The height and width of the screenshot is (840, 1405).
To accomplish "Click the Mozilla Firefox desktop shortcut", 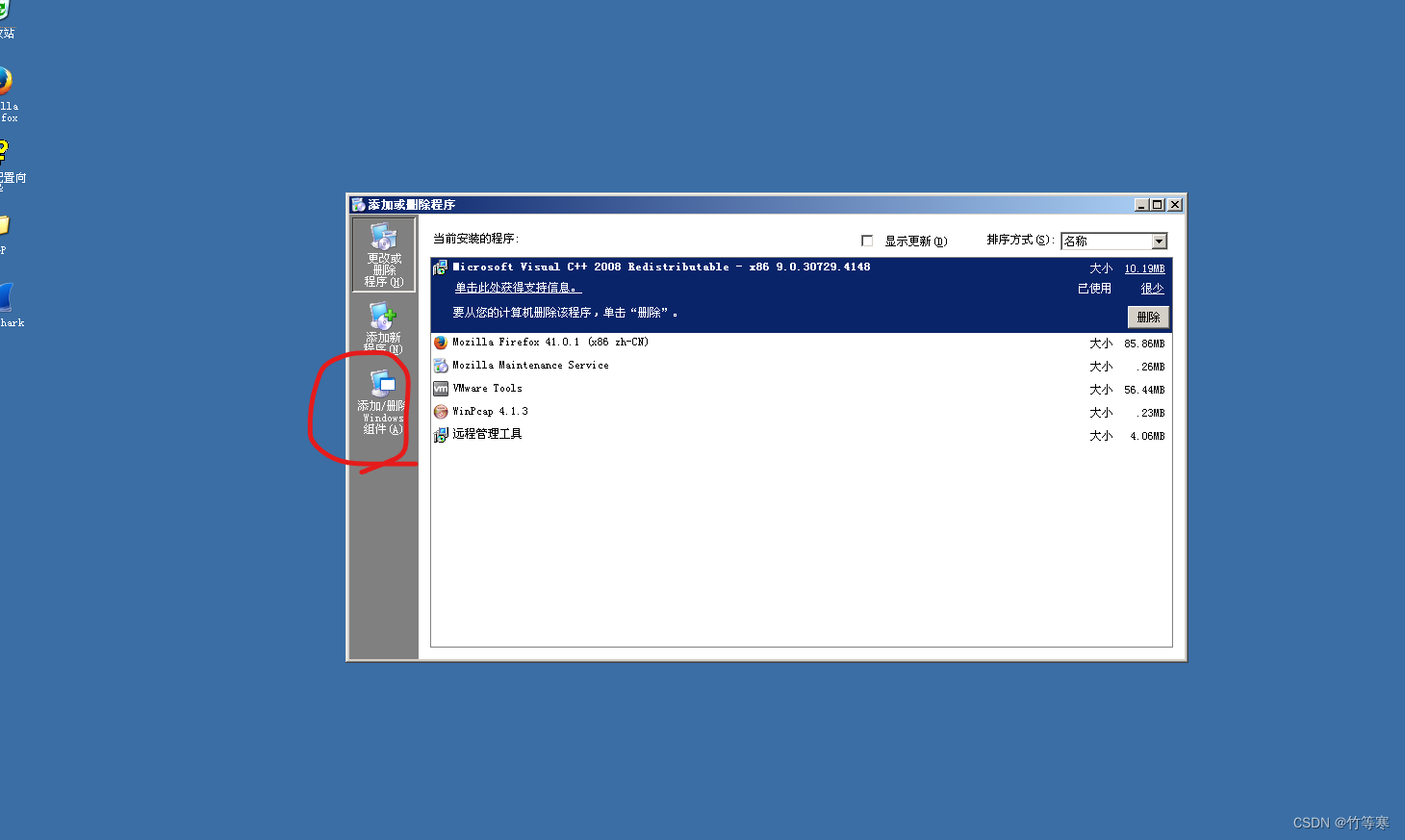I will coord(6,94).
